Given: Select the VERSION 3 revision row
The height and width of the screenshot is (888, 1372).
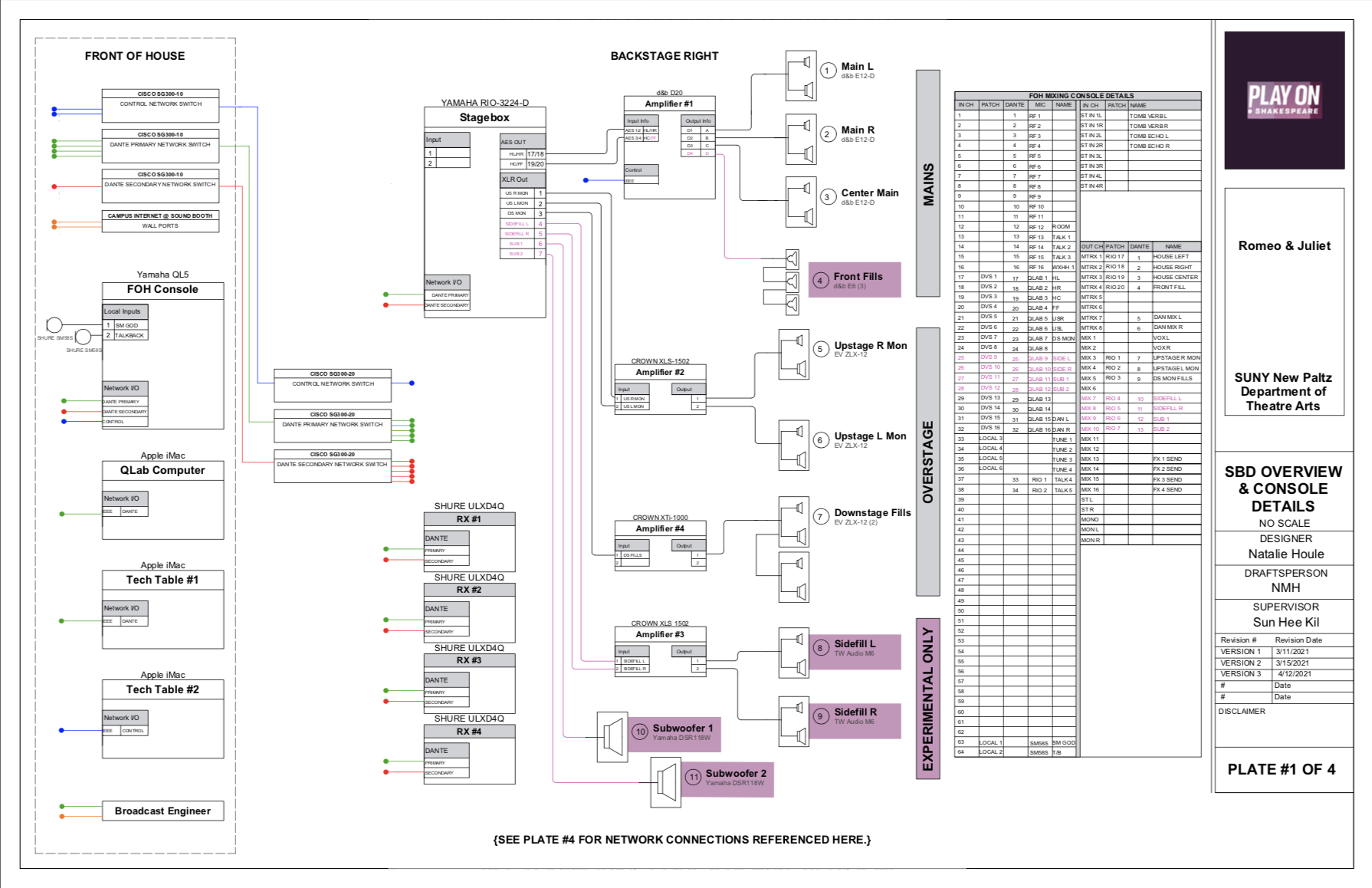Looking at the screenshot, I should (x=1284, y=674).
